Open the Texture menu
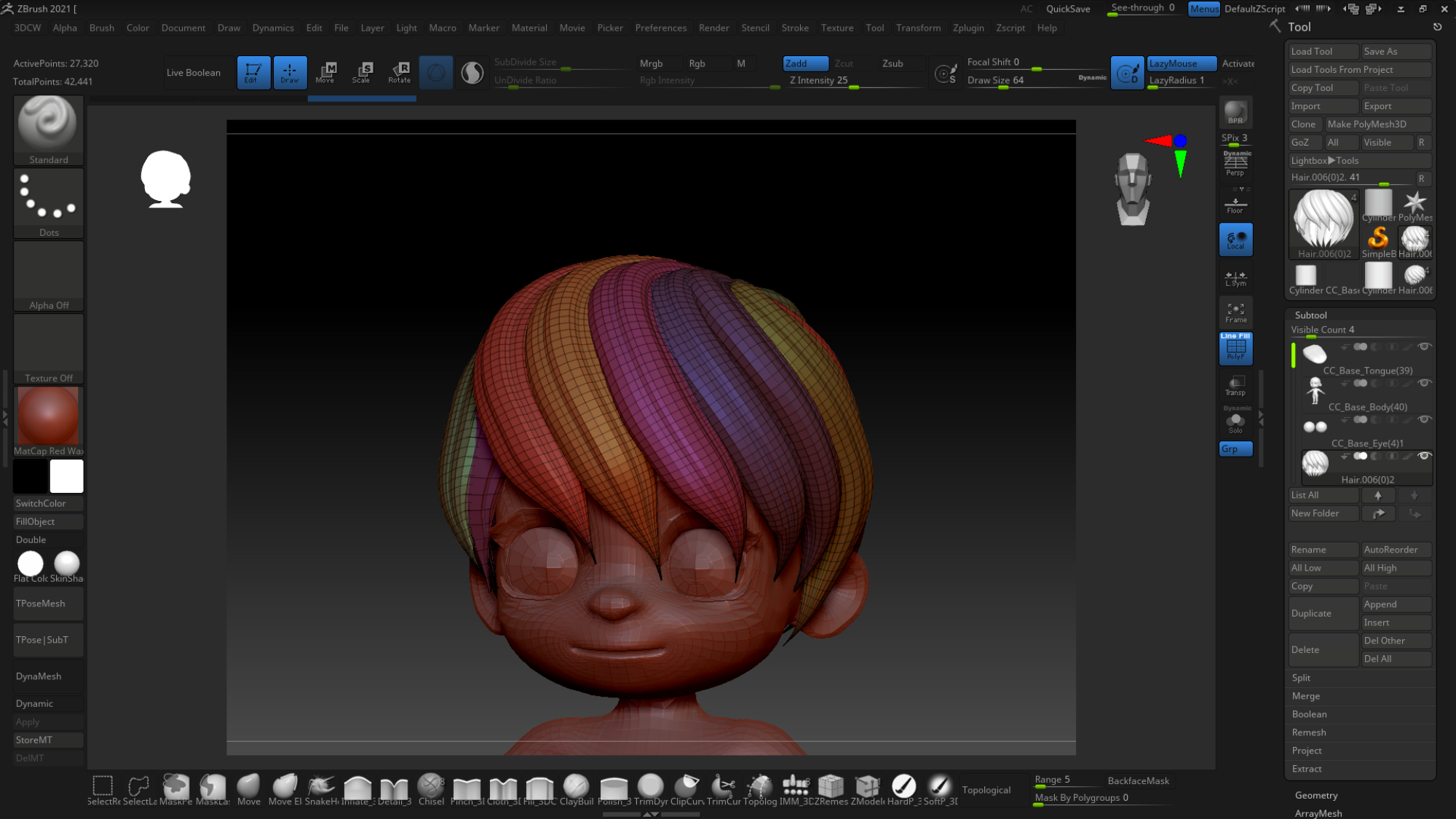This screenshot has width=1456, height=819. pos(837,28)
